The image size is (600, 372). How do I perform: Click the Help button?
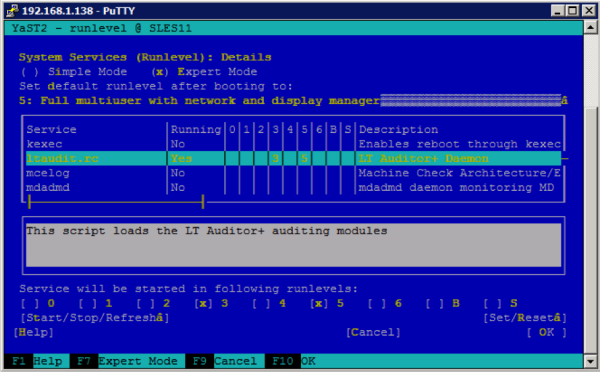[33, 333]
